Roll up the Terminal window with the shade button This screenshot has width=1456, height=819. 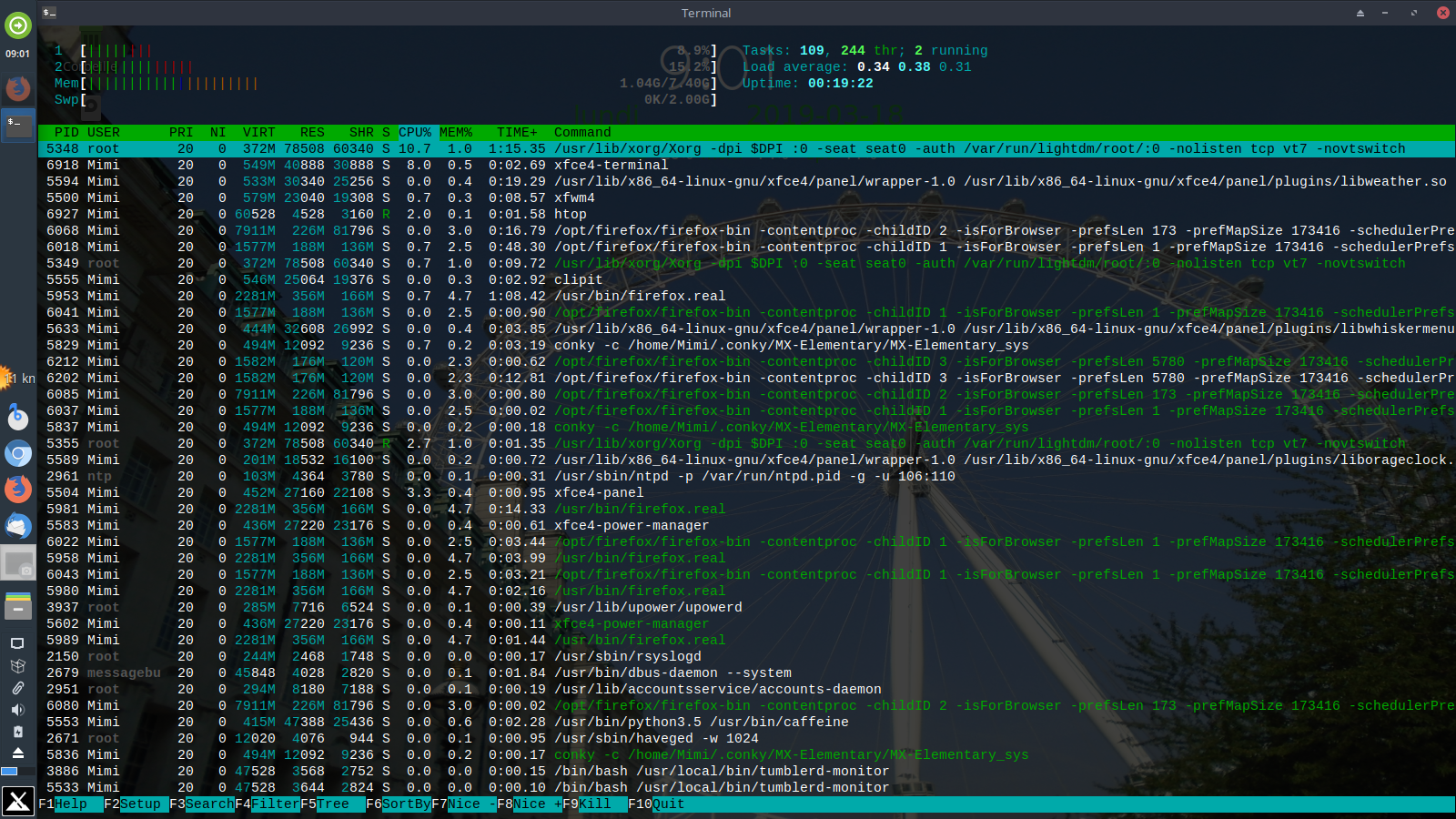(1360, 13)
